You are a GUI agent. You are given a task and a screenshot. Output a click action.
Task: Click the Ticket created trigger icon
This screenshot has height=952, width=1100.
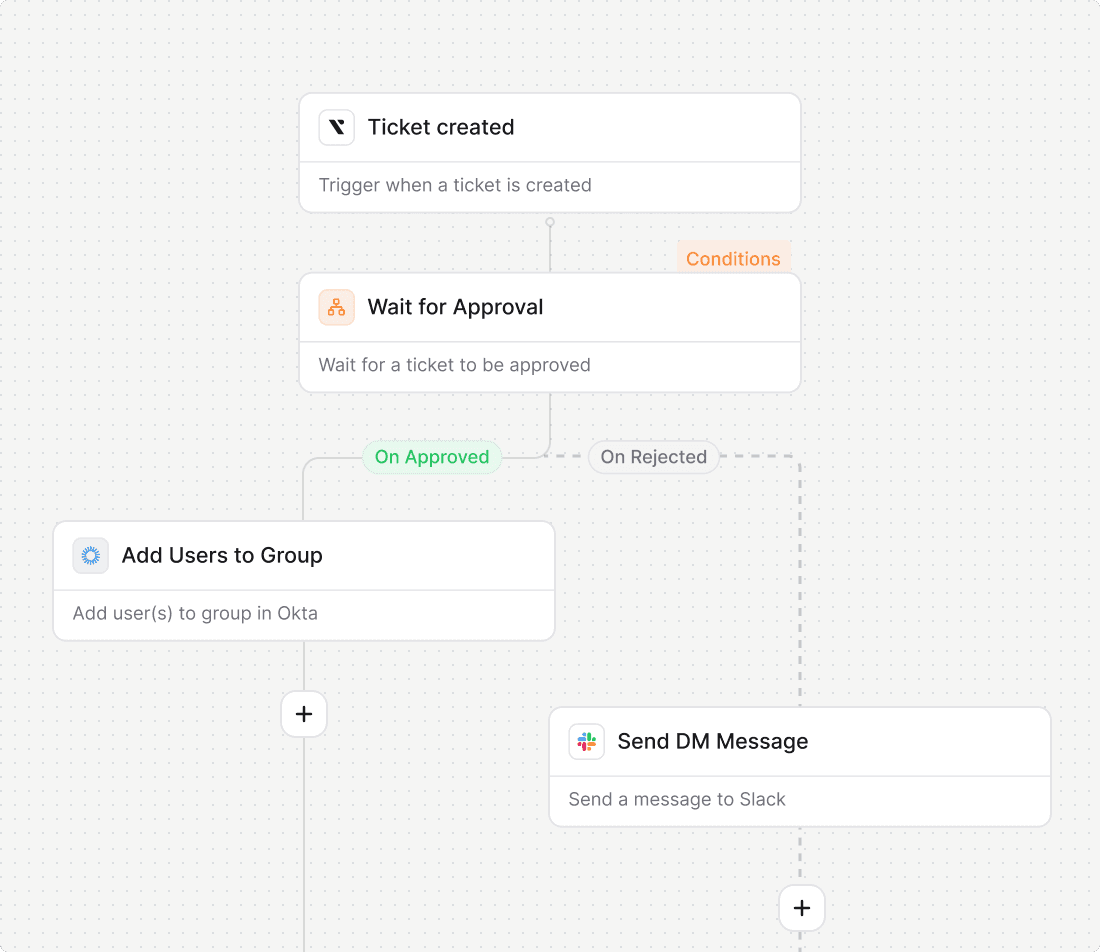[337, 128]
